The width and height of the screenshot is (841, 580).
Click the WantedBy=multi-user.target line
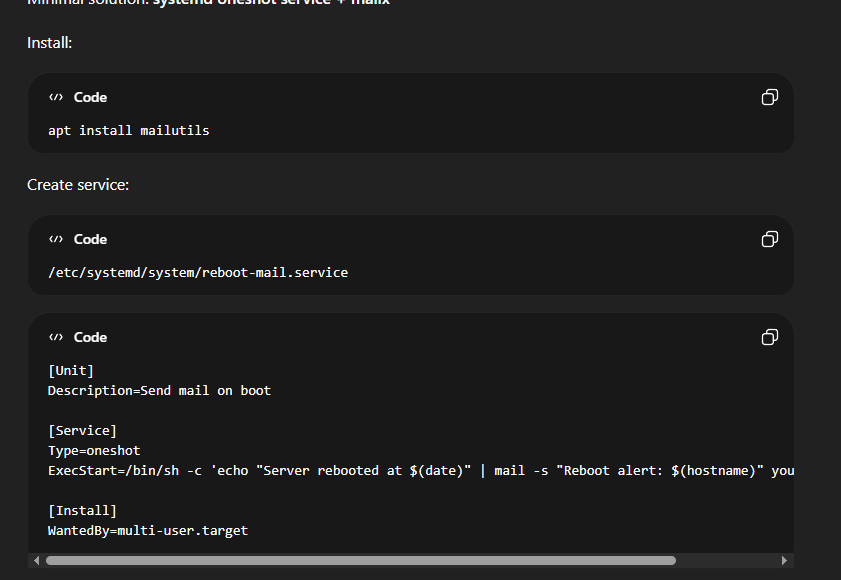[147, 530]
